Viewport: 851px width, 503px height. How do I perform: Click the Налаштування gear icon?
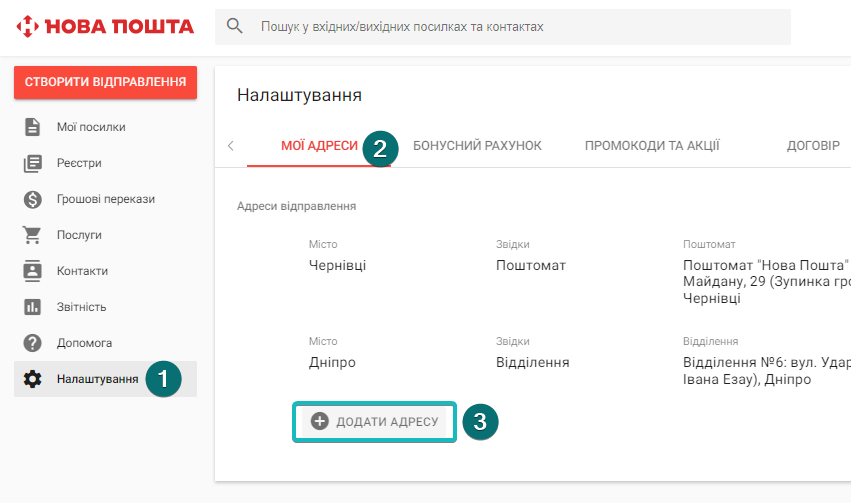point(33,379)
